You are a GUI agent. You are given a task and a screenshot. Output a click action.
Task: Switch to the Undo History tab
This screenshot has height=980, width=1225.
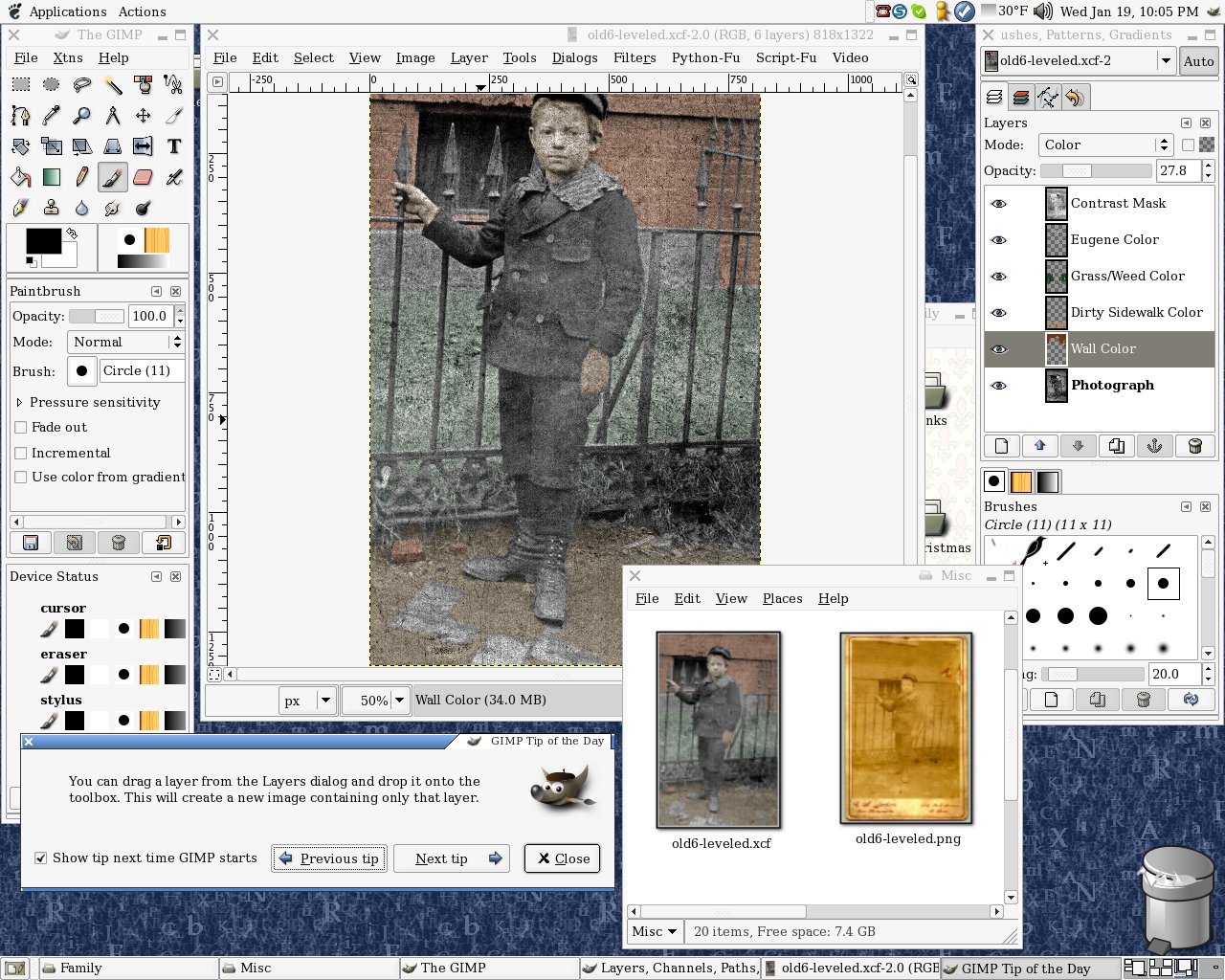[x=1075, y=98]
